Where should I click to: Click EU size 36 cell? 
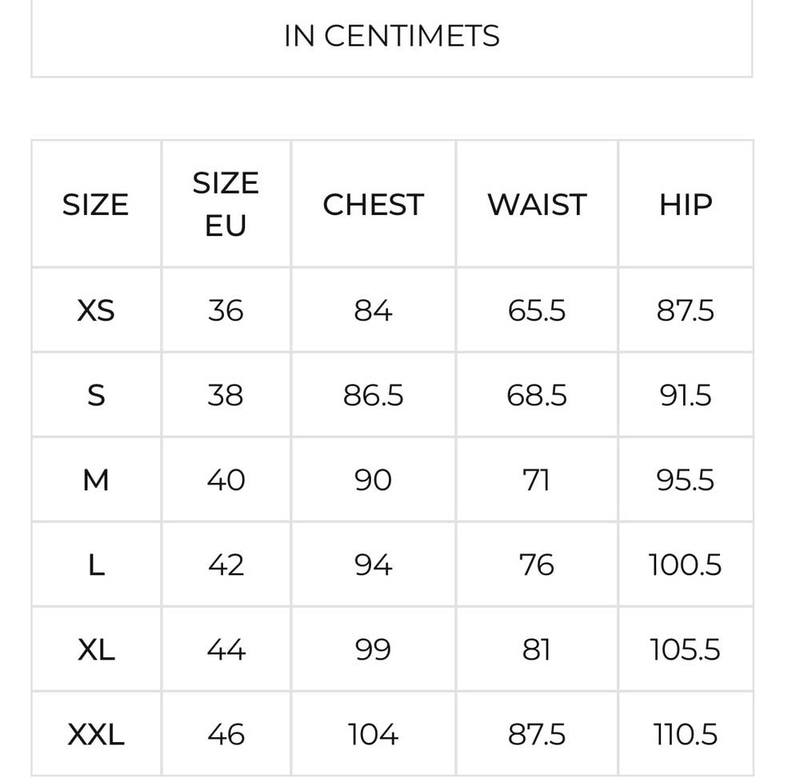coord(226,310)
